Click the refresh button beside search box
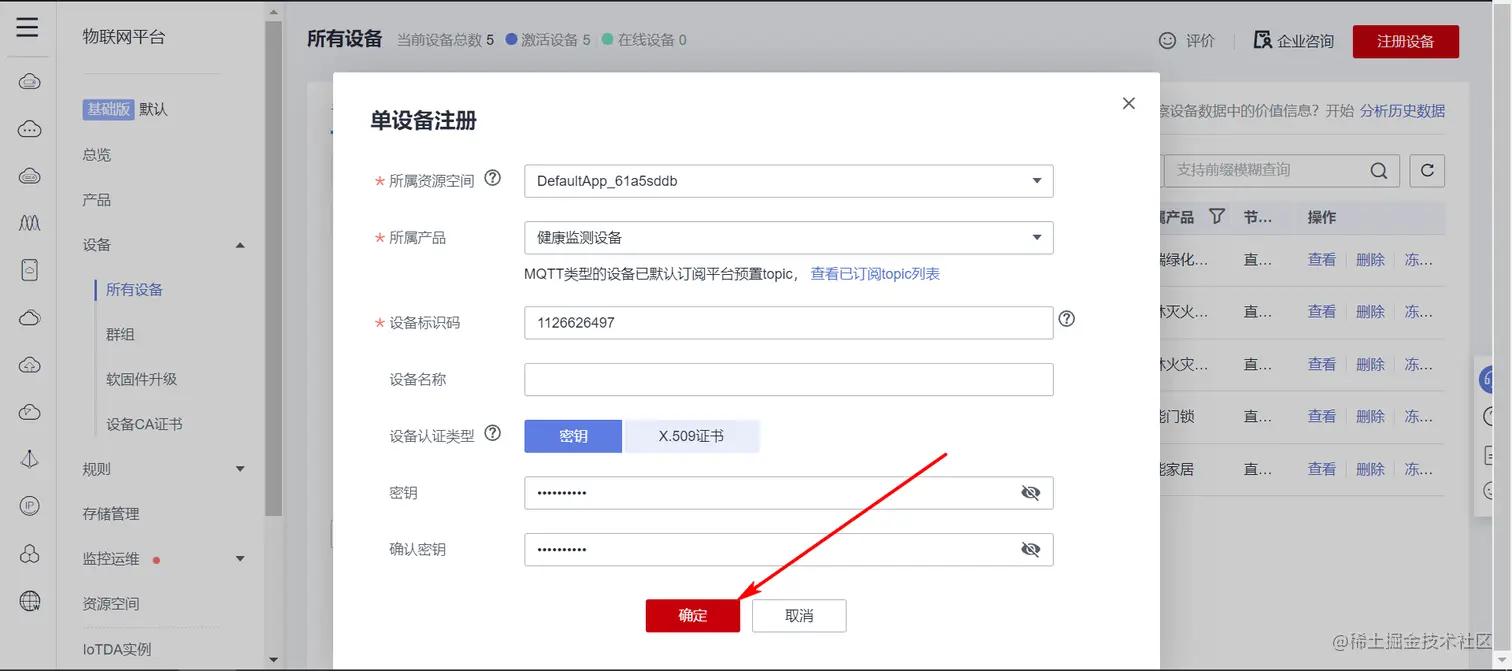Viewport: 1512px width, 671px height. pos(1427,171)
